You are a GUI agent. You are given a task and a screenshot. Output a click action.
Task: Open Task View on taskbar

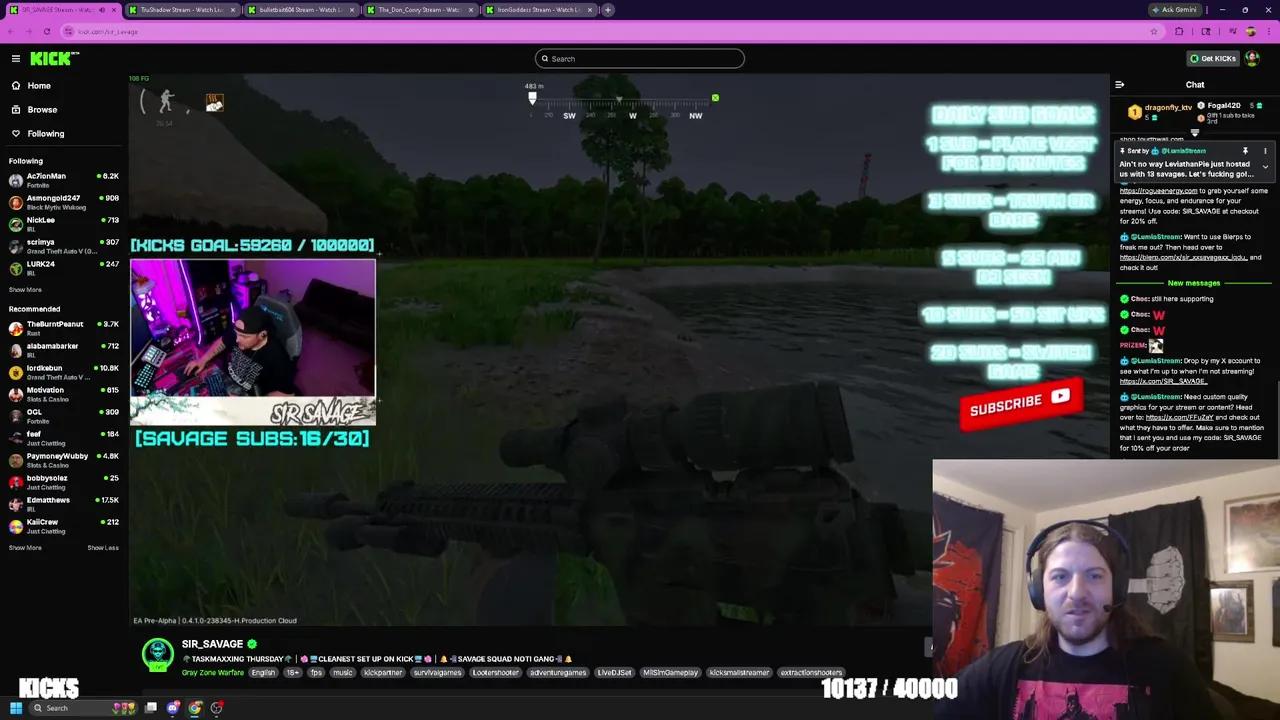click(x=151, y=708)
